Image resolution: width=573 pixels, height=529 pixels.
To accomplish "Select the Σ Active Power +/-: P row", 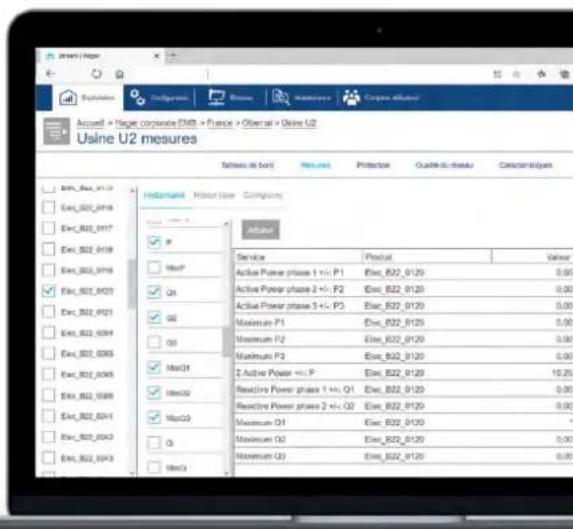I will (403, 373).
